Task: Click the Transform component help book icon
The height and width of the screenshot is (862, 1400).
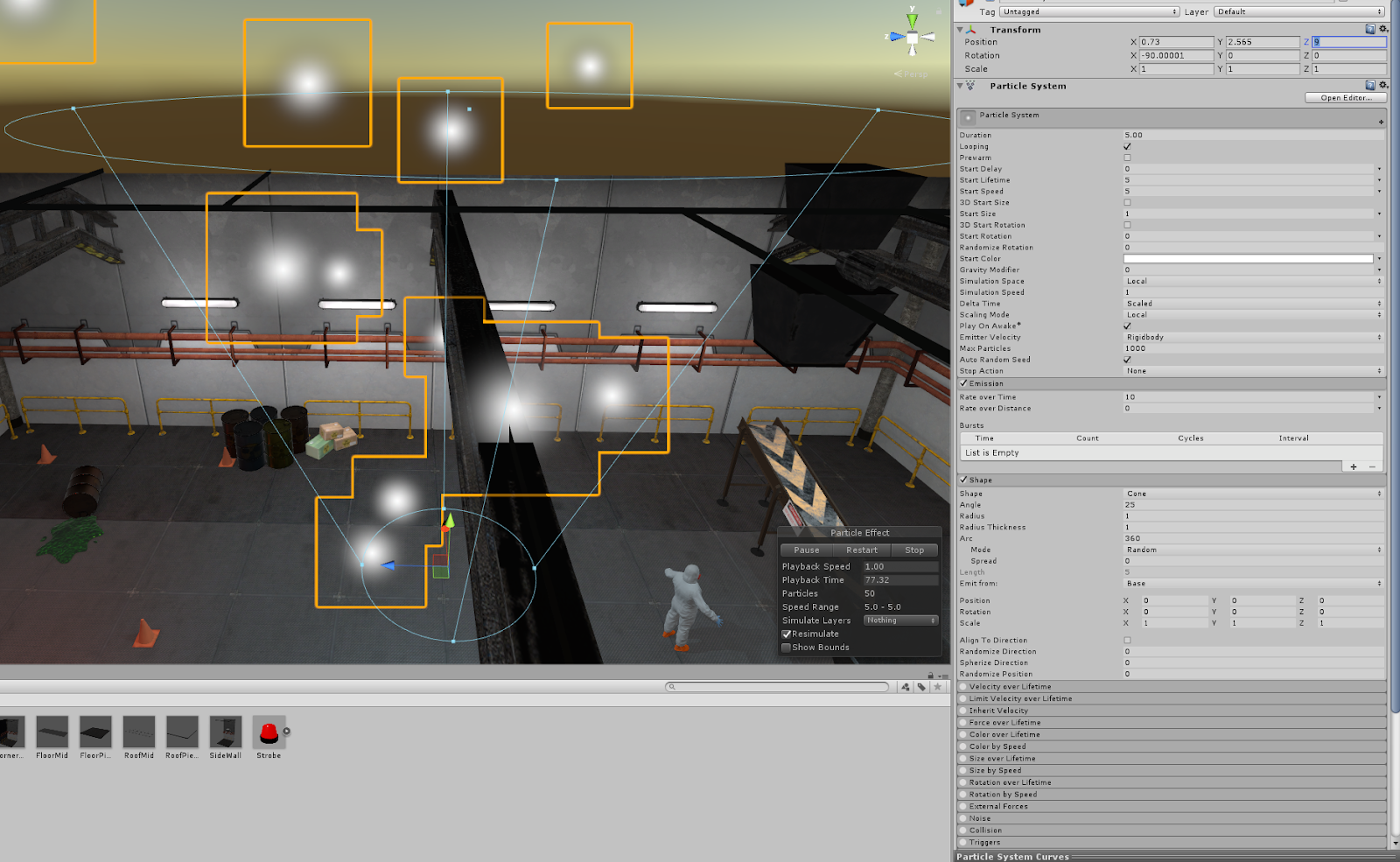Action: click(x=1369, y=29)
